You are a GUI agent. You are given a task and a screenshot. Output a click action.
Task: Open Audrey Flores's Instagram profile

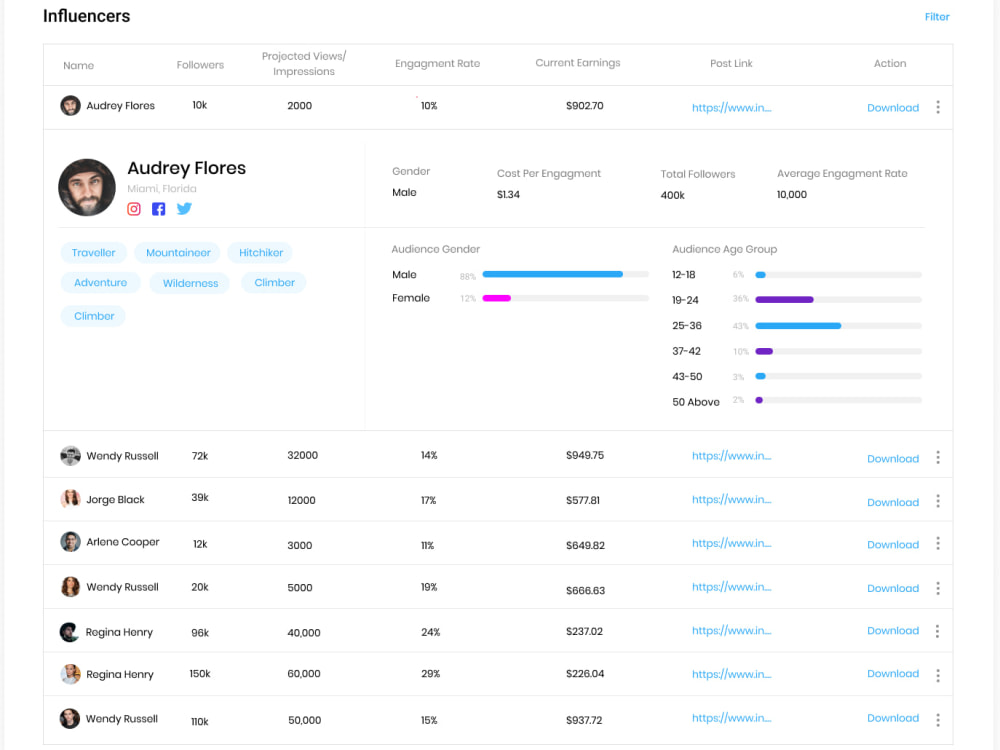134,209
